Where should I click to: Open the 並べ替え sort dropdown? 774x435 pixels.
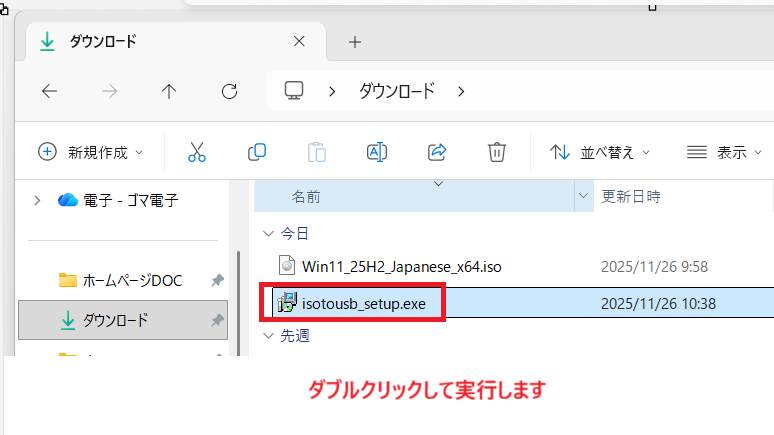coord(600,152)
